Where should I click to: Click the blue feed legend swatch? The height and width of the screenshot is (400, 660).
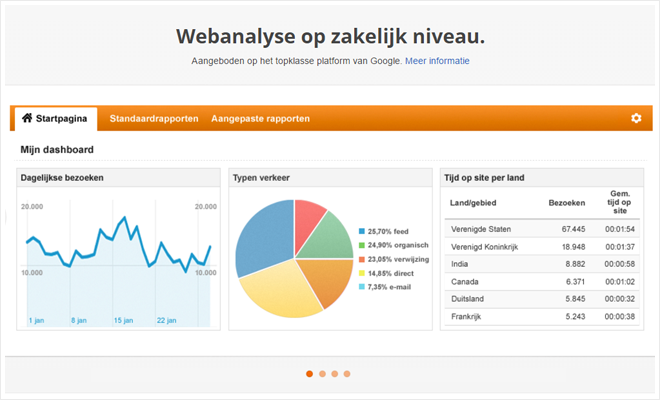(362, 231)
